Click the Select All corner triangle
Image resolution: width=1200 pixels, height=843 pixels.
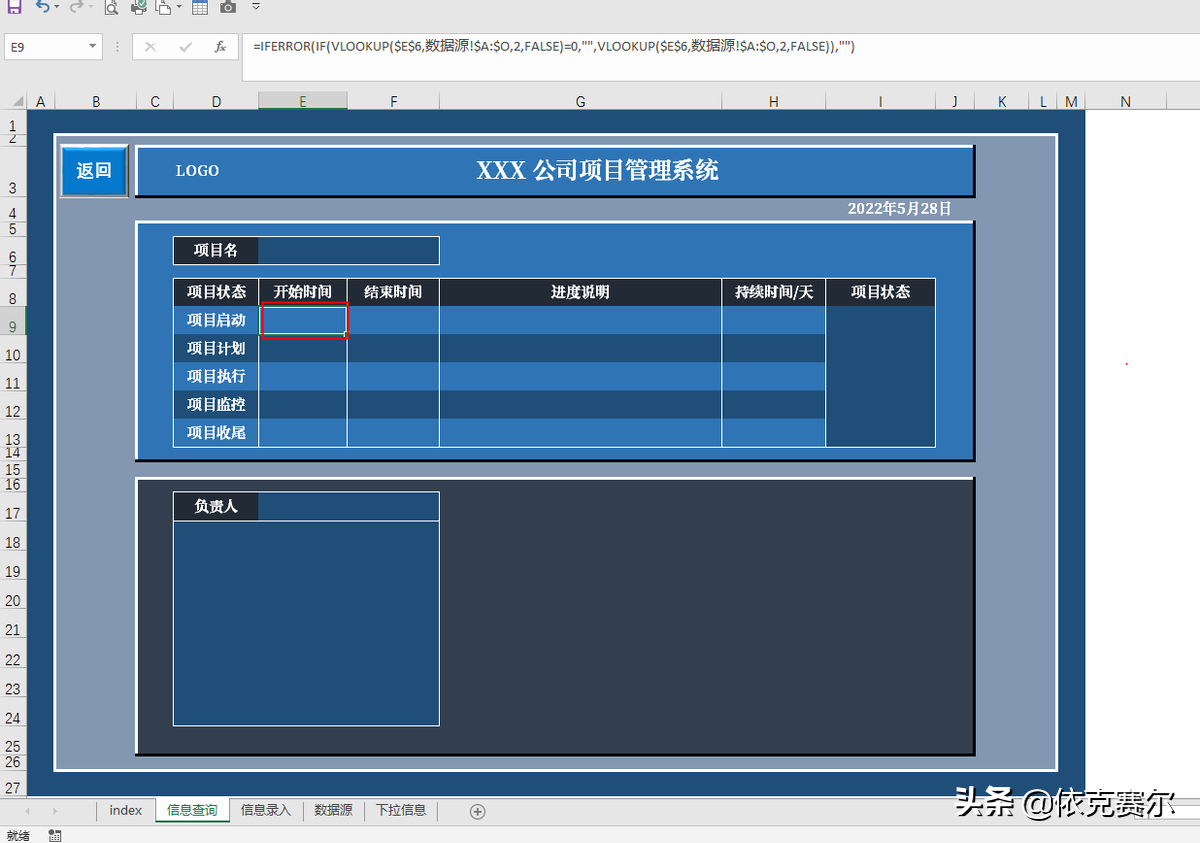(17, 101)
